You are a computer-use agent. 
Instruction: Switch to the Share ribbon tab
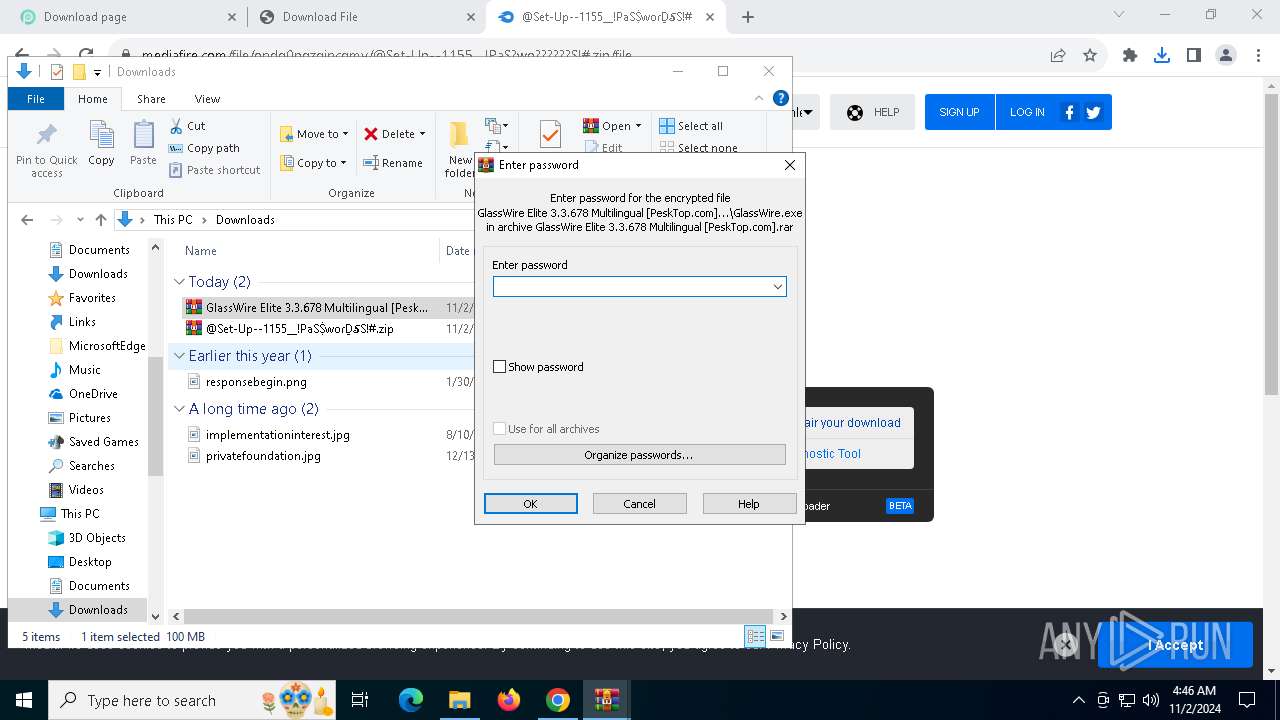151,99
